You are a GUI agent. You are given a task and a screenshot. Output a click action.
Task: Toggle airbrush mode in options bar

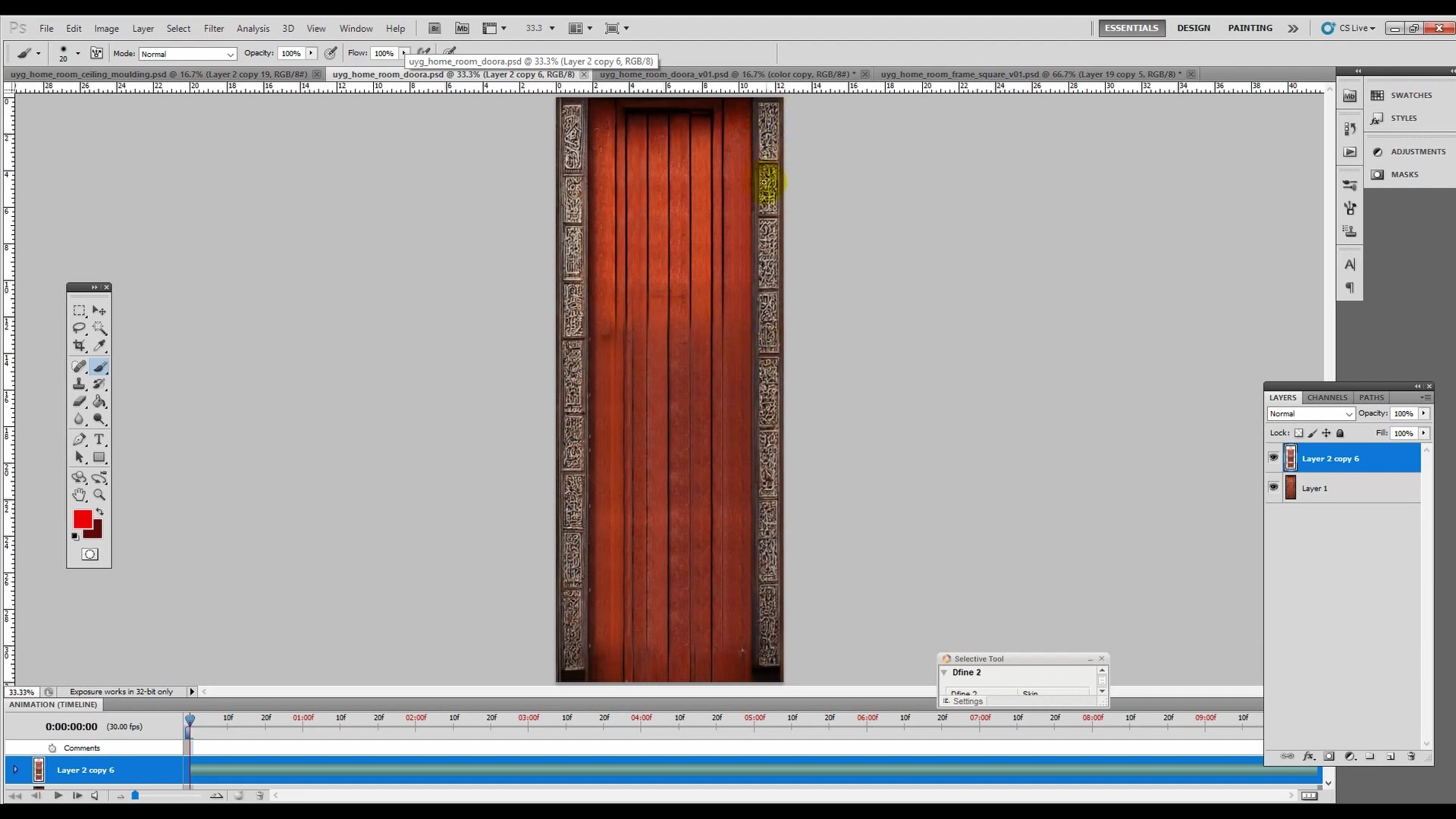(x=424, y=52)
